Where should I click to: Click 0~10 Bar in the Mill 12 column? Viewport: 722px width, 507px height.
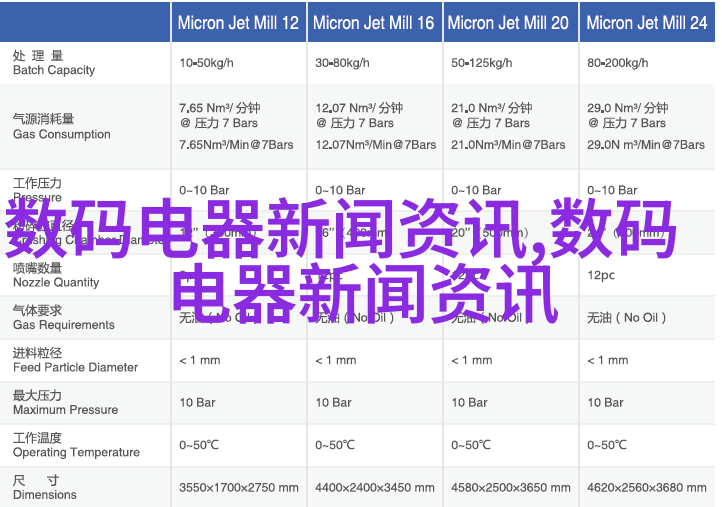point(204,190)
